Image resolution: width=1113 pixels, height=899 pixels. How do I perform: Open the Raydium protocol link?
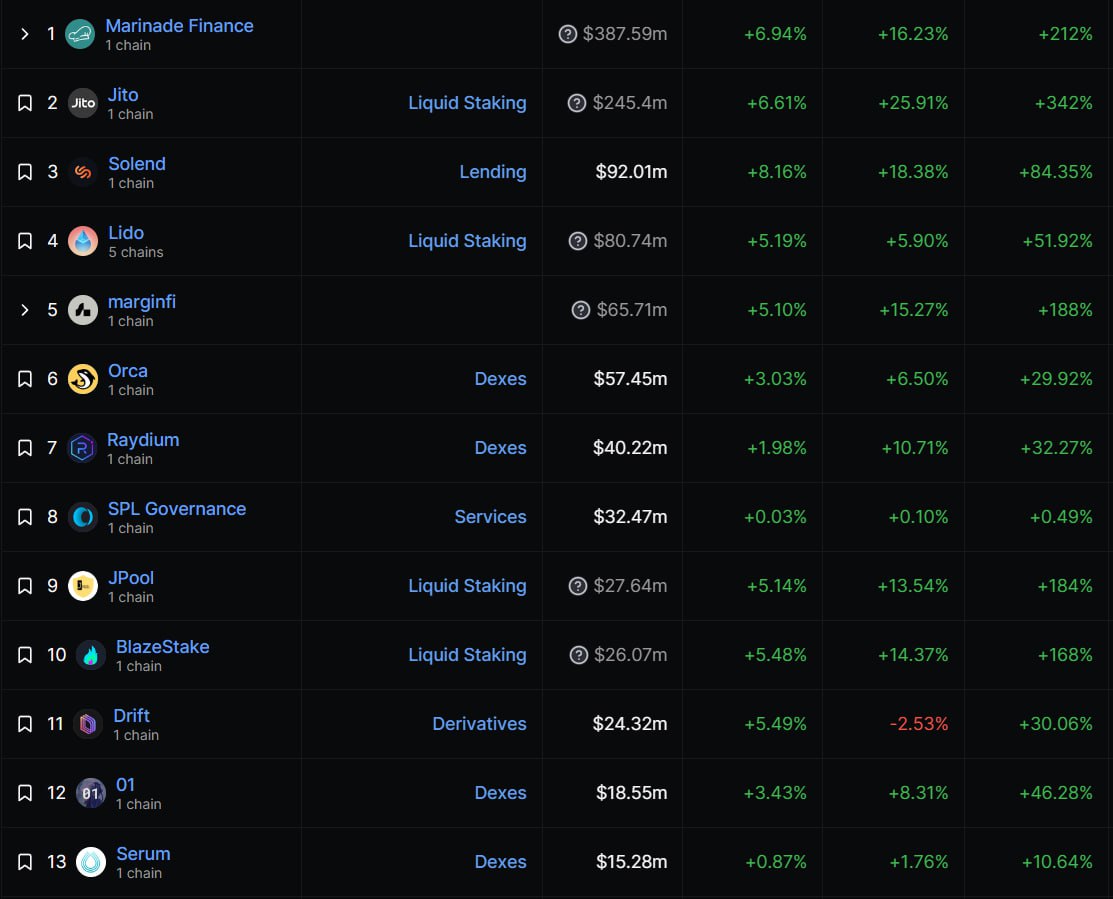143,440
